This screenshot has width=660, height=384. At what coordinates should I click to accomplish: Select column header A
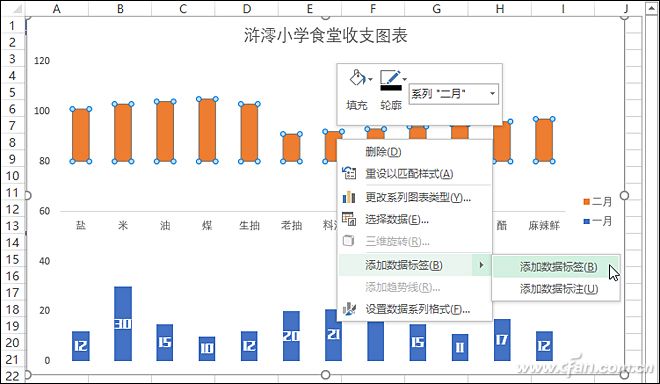click(56, 8)
